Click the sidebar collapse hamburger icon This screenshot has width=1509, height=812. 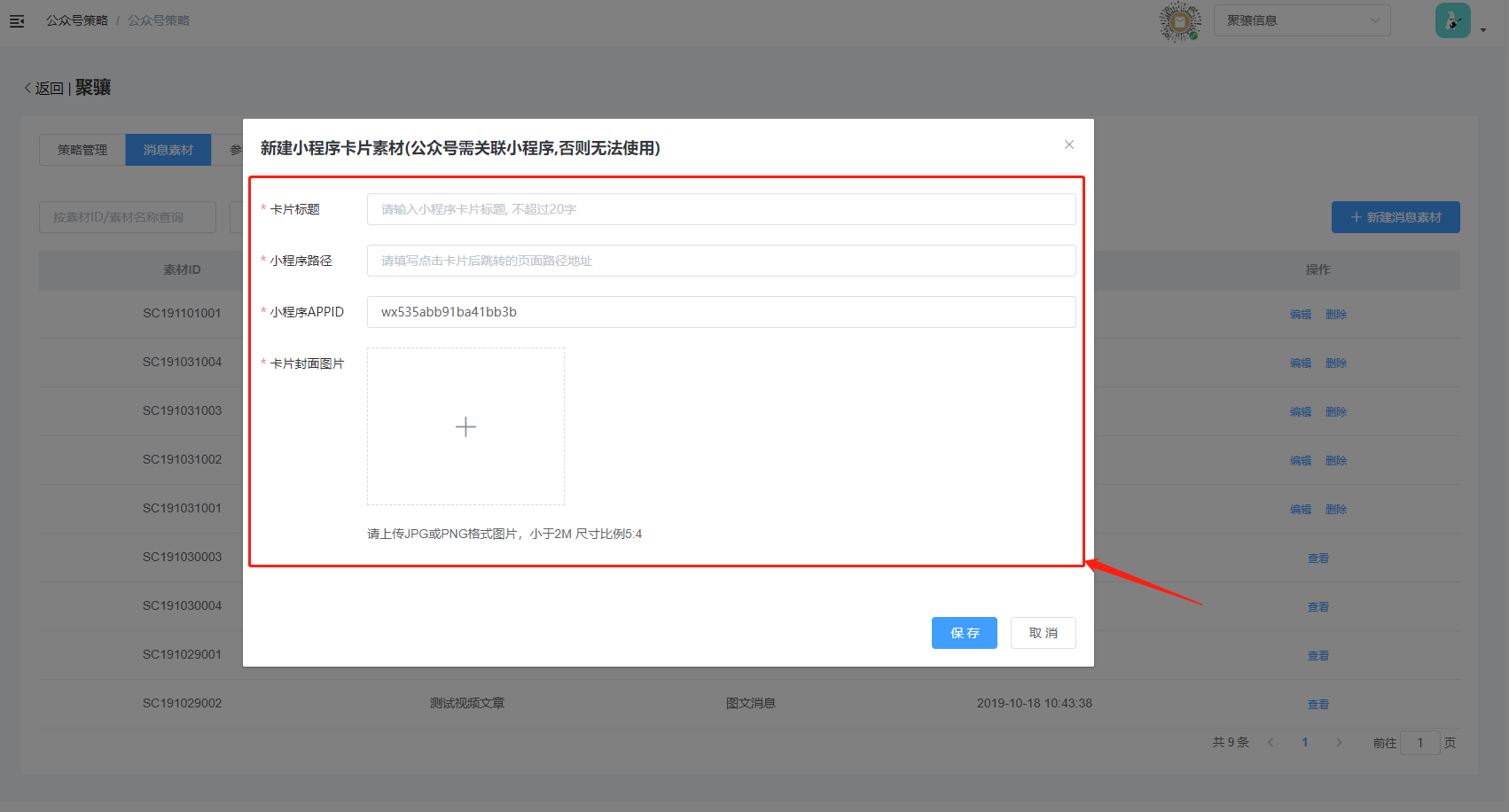click(x=17, y=21)
